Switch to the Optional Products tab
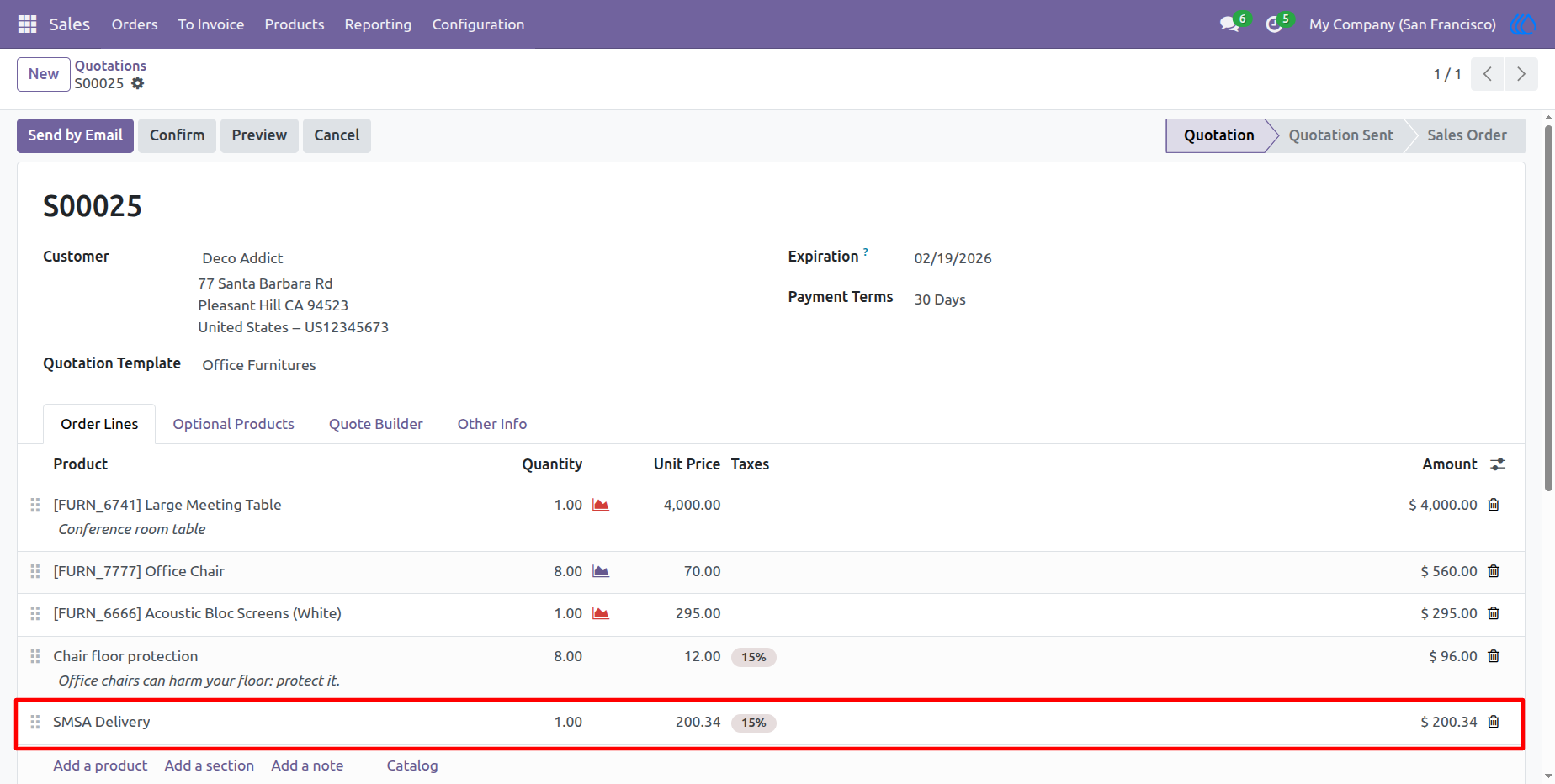Viewport: 1555px width, 784px height. point(234,424)
